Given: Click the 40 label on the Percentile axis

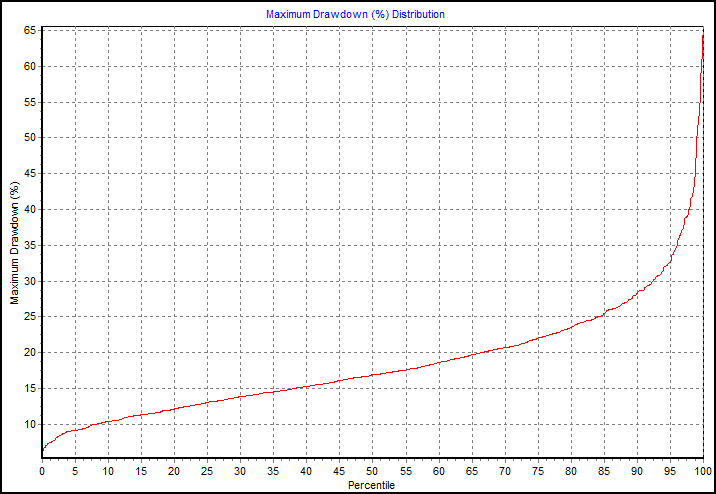Looking at the screenshot, I should 306,471.
